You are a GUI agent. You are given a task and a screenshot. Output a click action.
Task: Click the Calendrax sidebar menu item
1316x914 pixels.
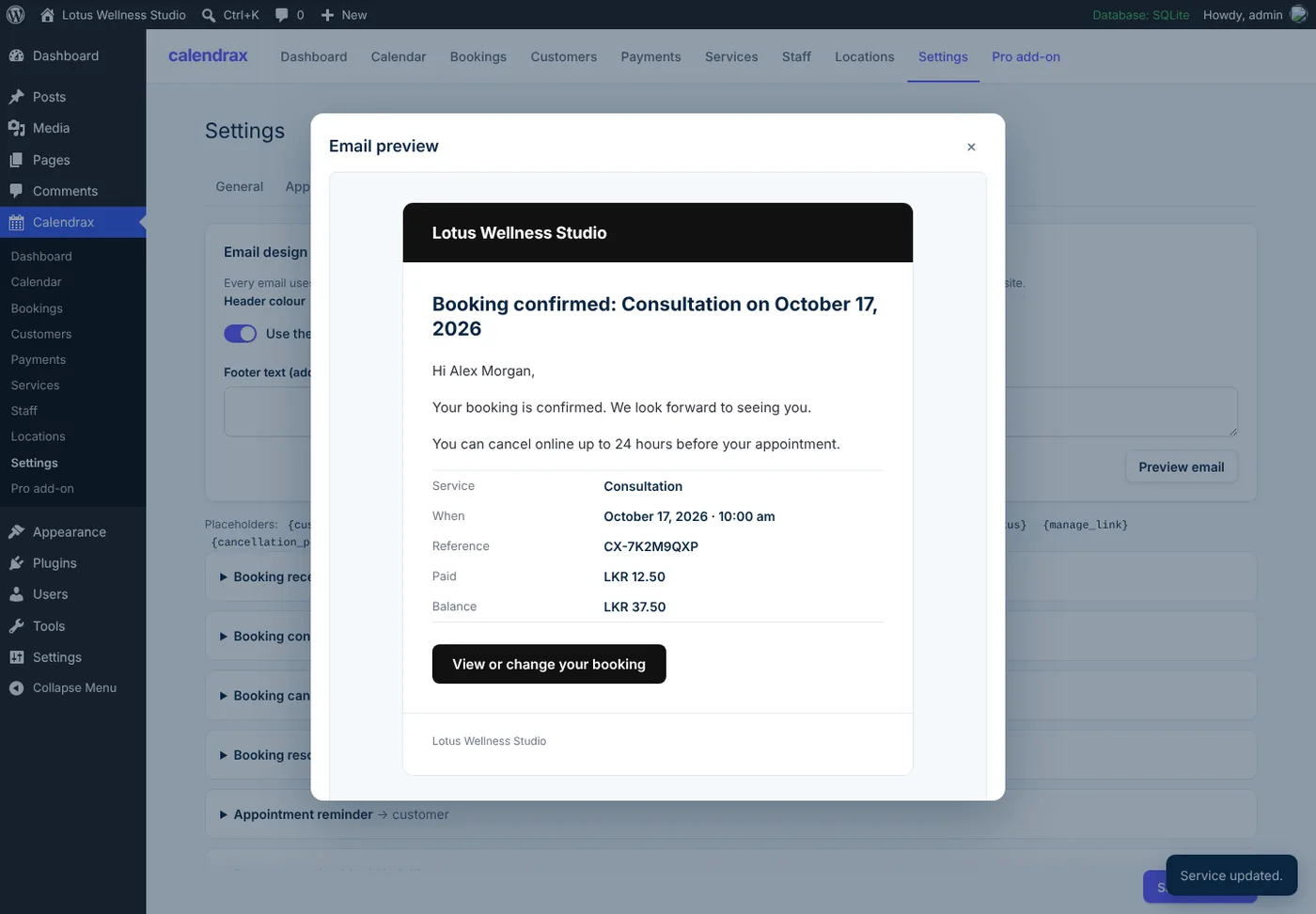point(72,222)
